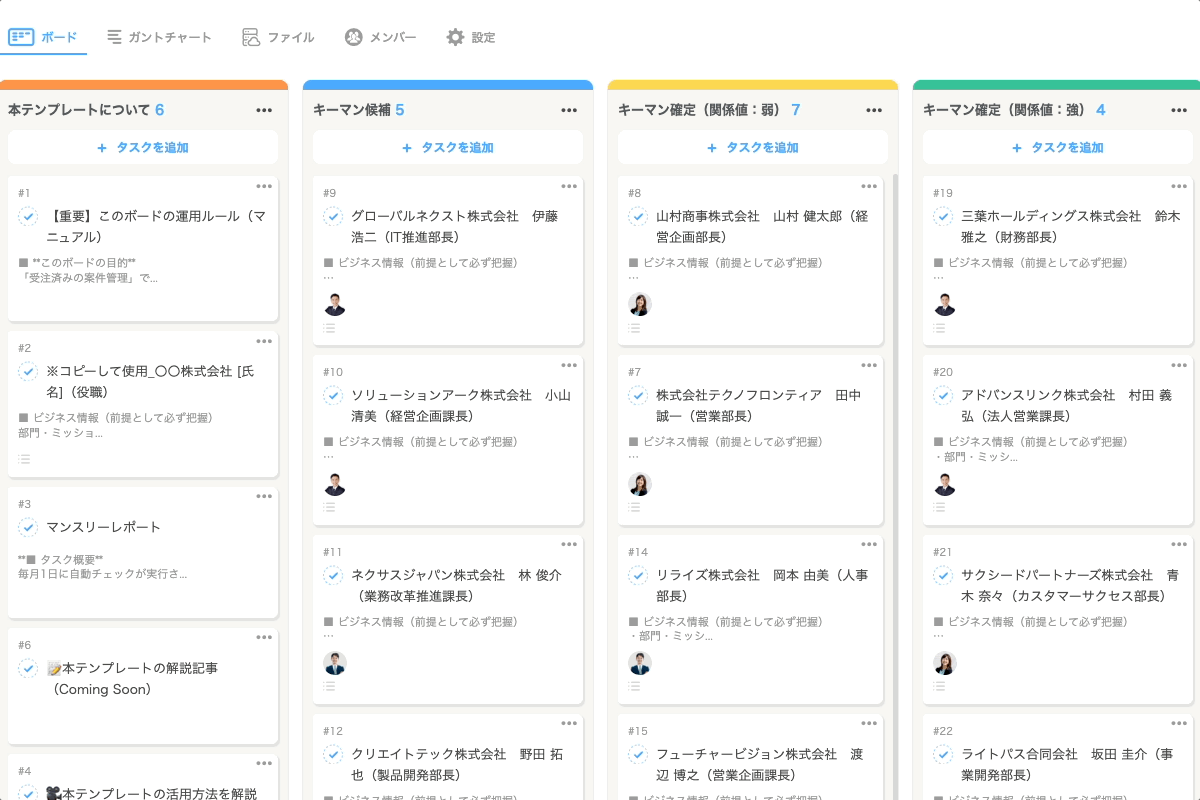Click assignee avatar on ソリューションアーク card
1200x800 pixels.
pos(335,484)
